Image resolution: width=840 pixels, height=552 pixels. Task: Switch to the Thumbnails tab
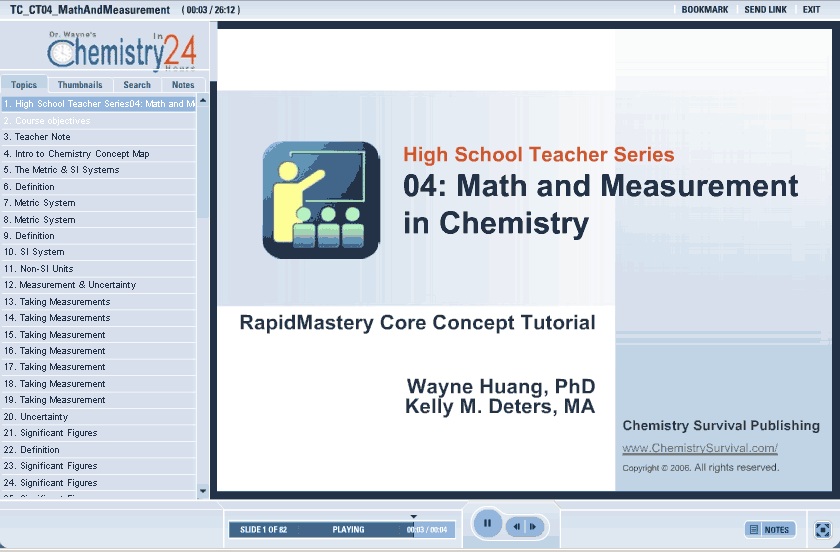pos(80,85)
